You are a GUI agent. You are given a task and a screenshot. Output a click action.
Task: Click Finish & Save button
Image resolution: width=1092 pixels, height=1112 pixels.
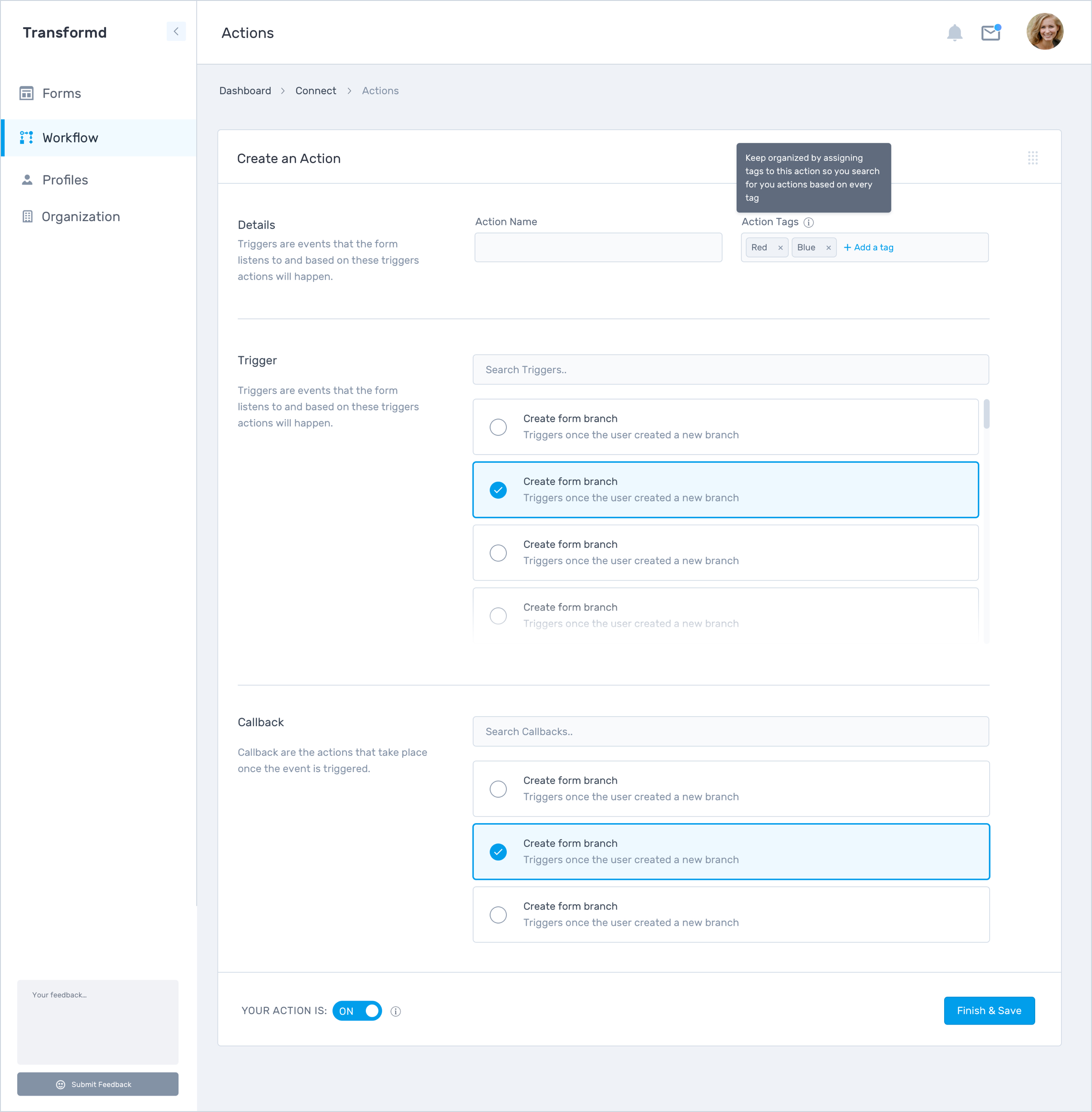coord(989,1011)
